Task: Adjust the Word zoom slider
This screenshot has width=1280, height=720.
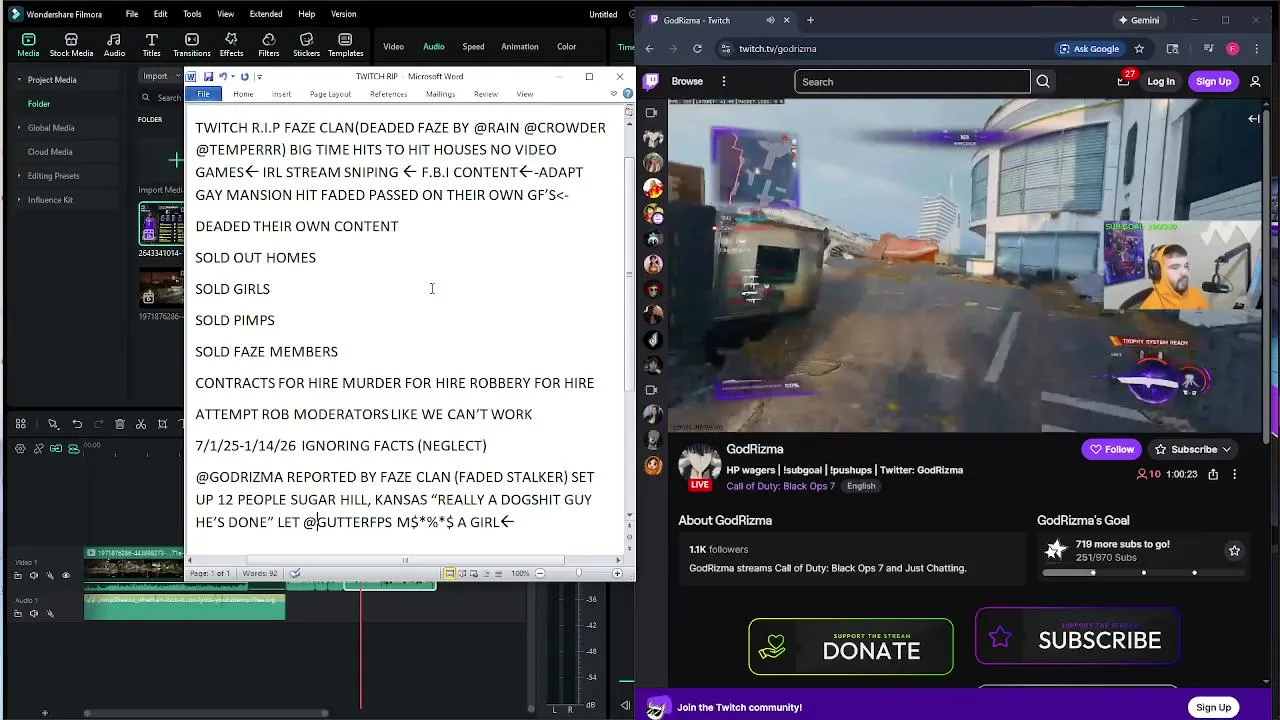Action: [578, 573]
